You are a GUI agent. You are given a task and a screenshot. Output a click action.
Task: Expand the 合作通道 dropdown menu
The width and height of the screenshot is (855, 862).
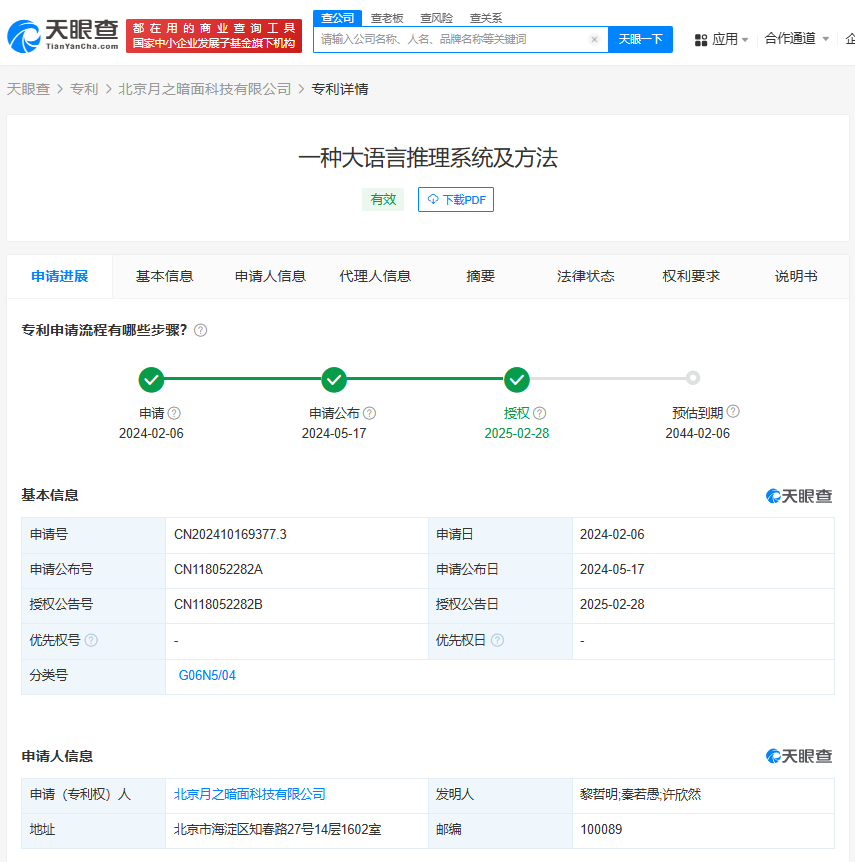coord(796,39)
